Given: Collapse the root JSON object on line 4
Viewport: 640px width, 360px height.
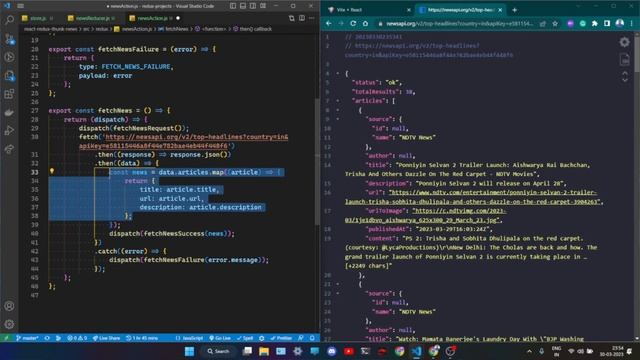Looking at the screenshot, I should pyautogui.click(x=338, y=73).
